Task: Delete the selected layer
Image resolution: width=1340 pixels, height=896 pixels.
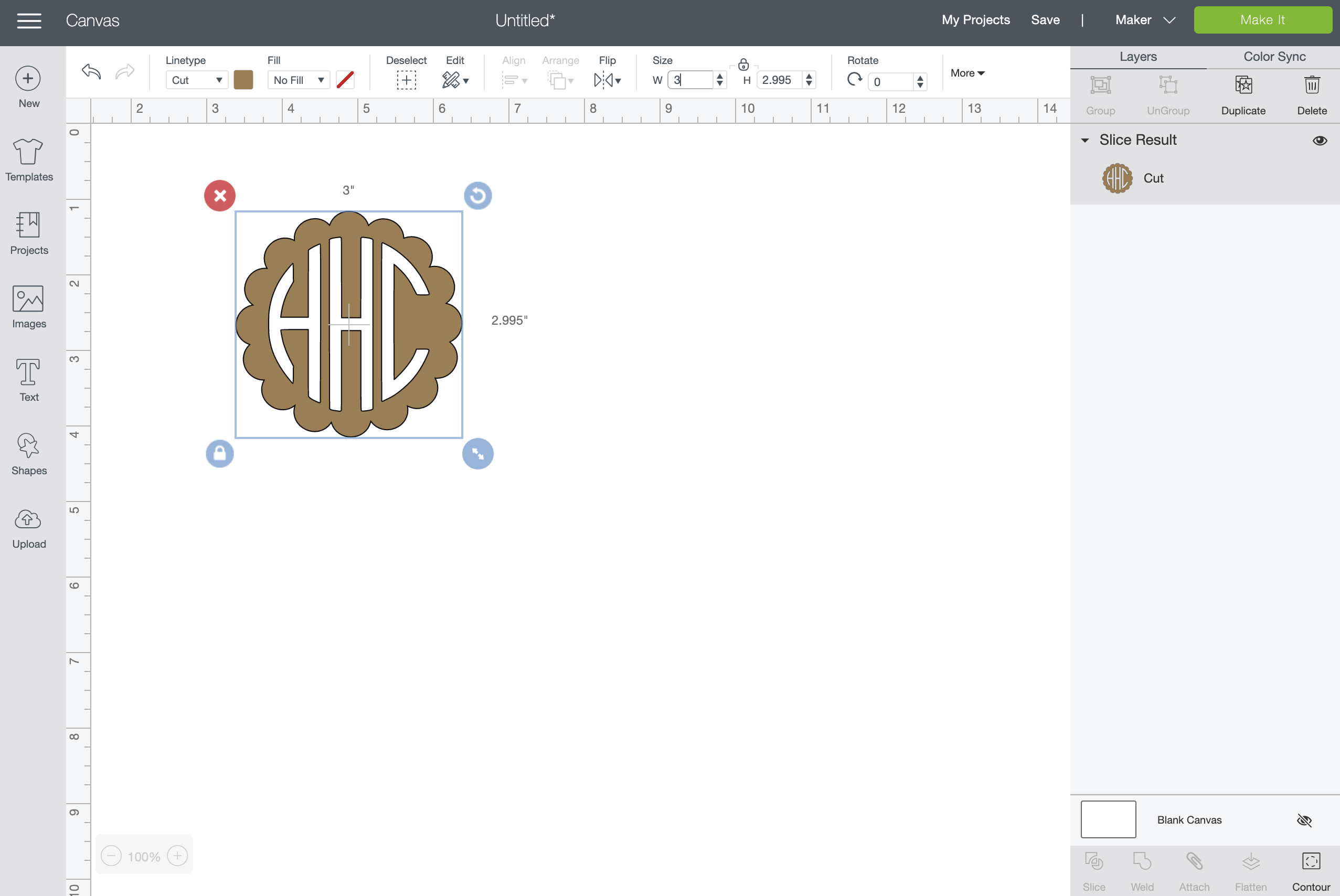Action: [x=1312, y=95]
